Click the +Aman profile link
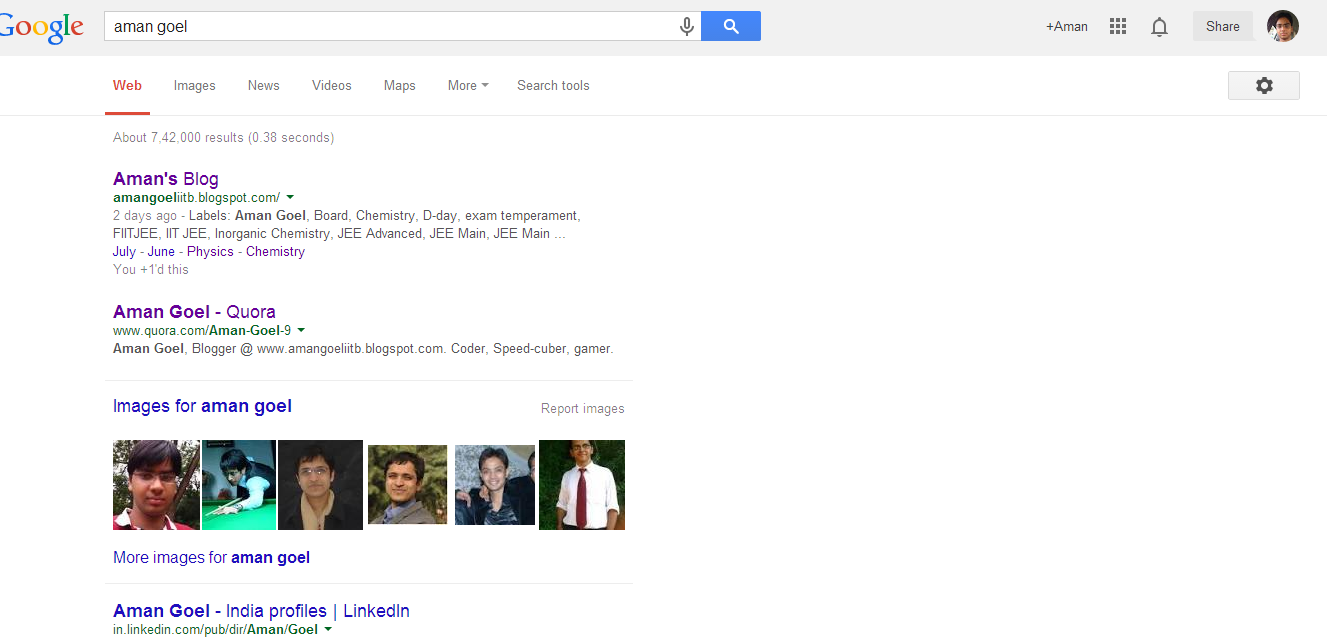 tap(1067, 27)
